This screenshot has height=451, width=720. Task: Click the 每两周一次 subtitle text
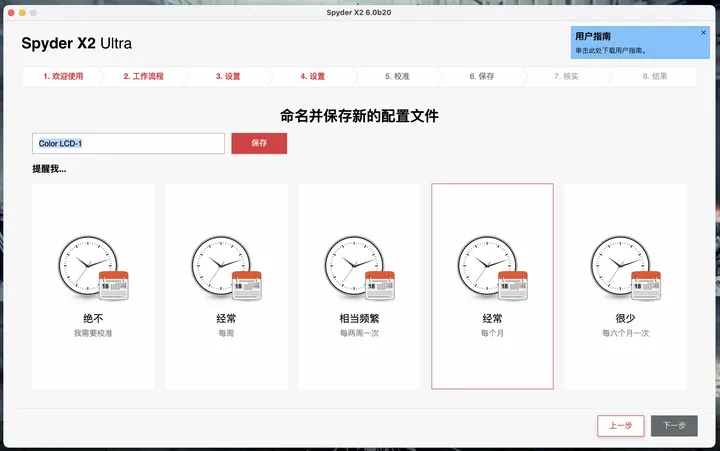pyautogui.click(x=359, y=333)
